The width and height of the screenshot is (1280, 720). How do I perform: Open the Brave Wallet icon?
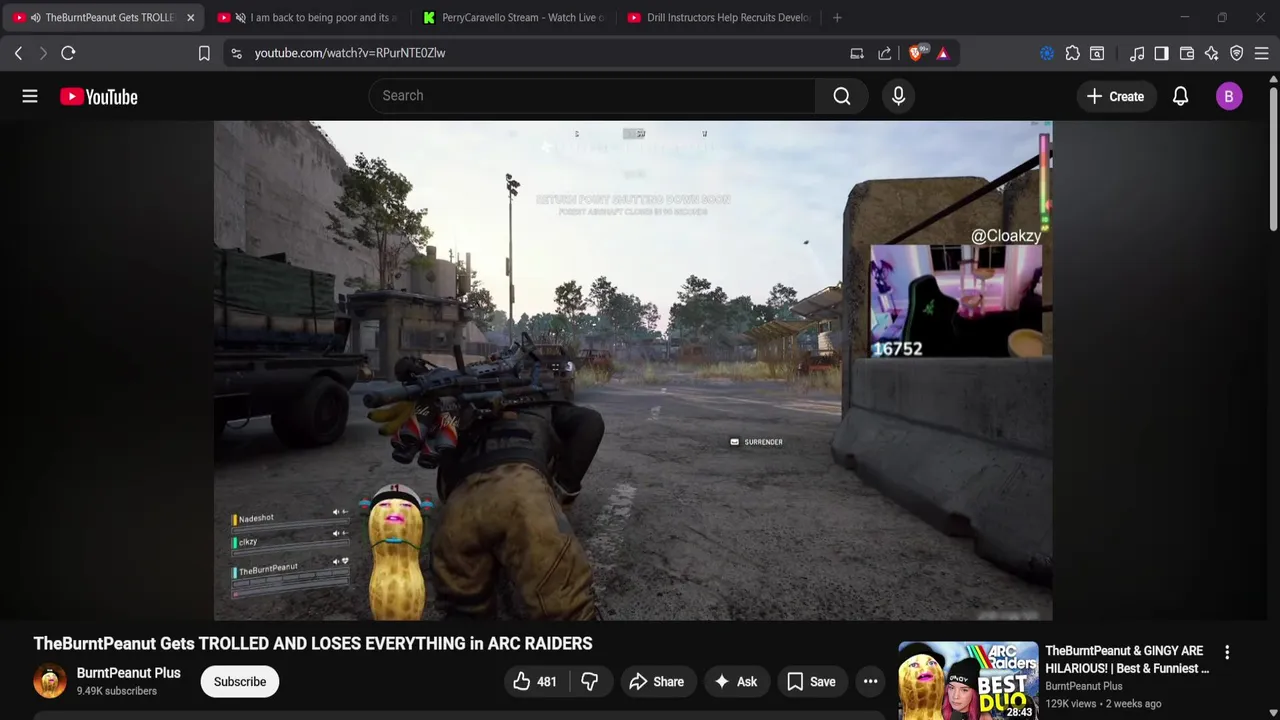click(x=1187, y=53)
